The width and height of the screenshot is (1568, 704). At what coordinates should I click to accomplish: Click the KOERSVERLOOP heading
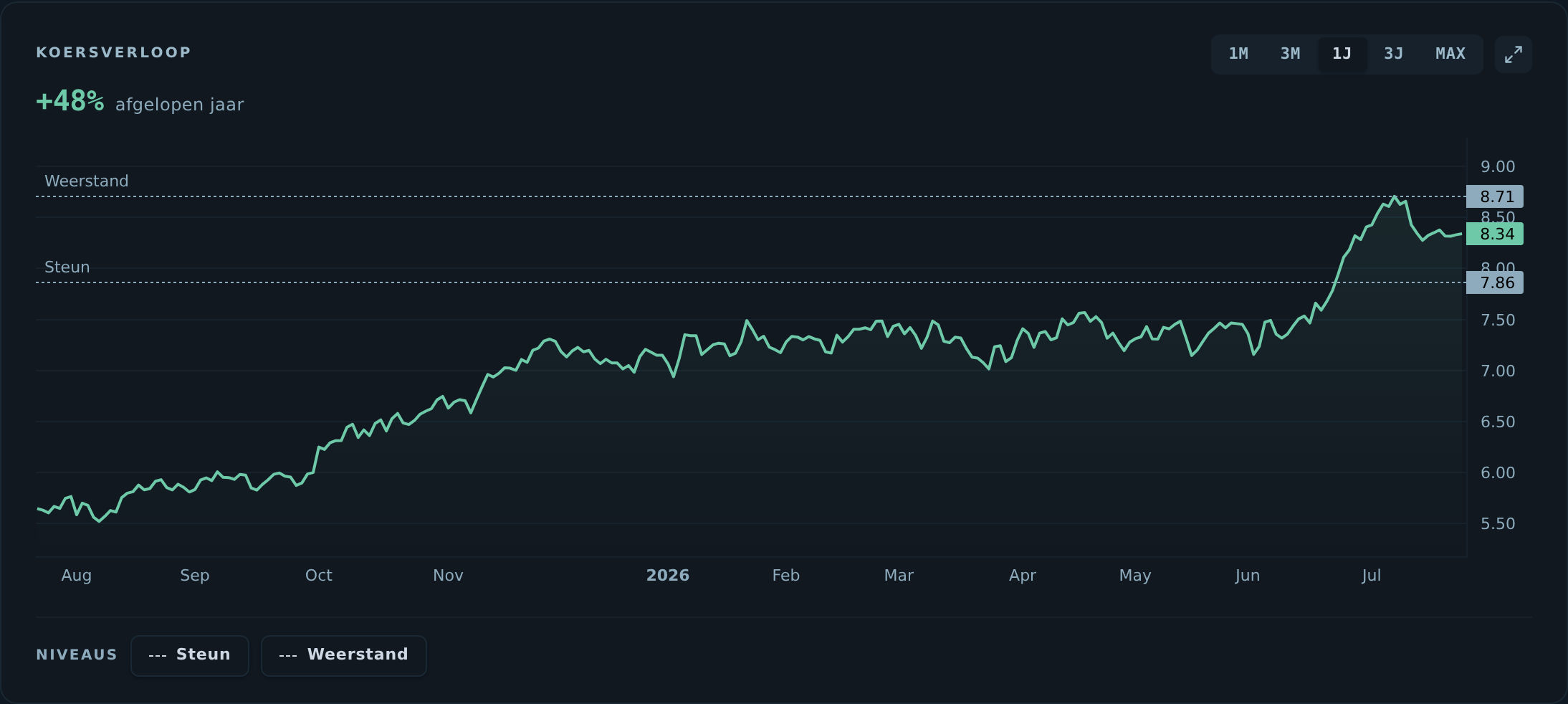click(x=114, y=52)
